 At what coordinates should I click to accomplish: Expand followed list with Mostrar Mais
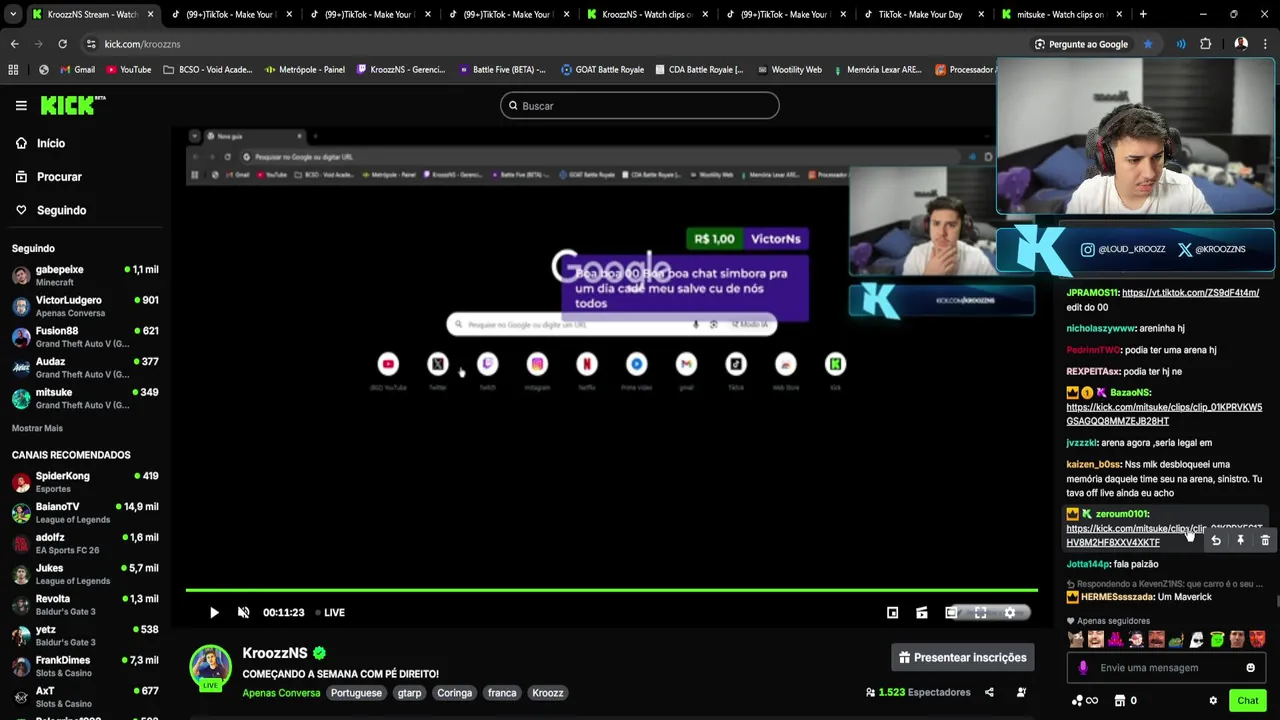[x=37, y=428]
